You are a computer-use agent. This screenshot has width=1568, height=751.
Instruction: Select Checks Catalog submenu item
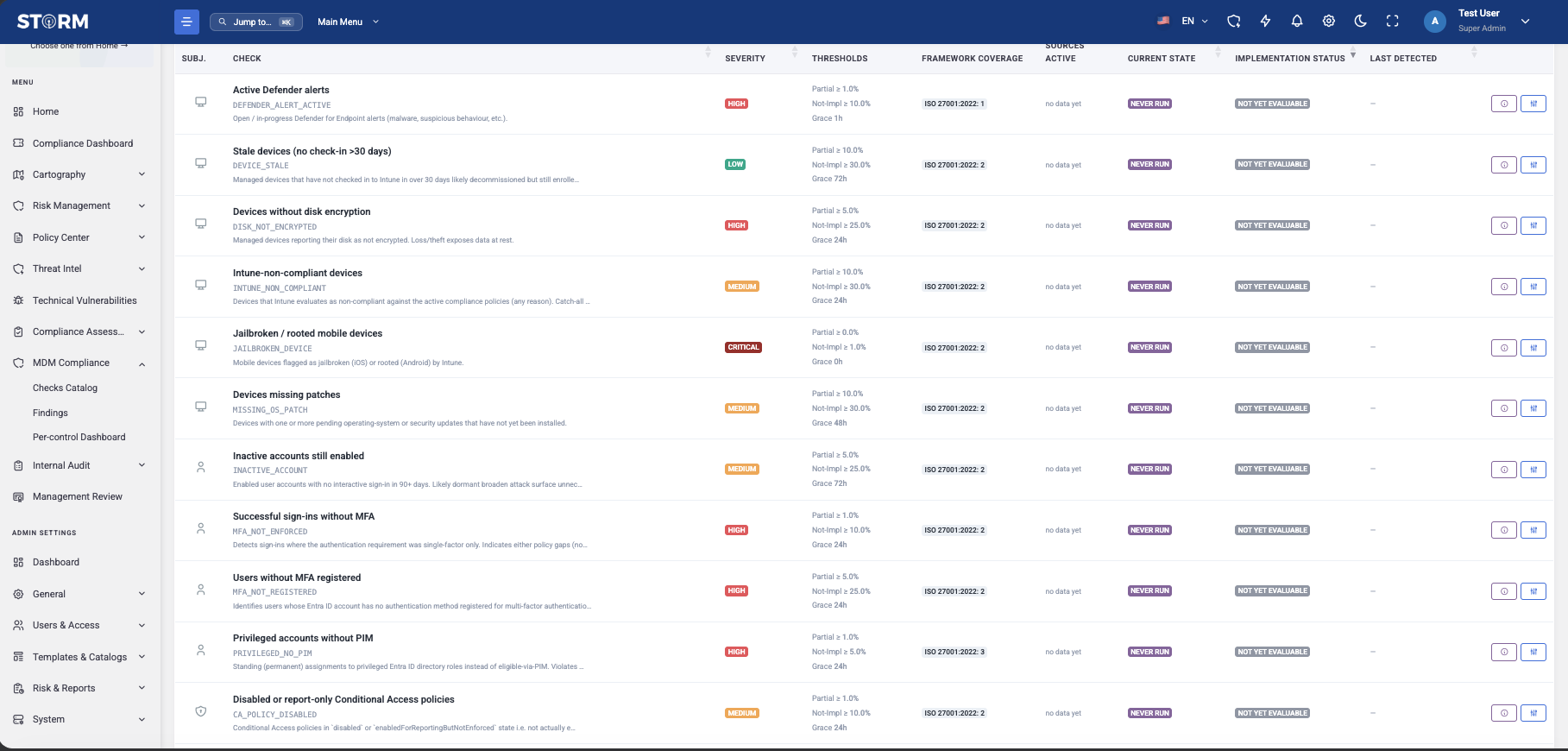65,388
